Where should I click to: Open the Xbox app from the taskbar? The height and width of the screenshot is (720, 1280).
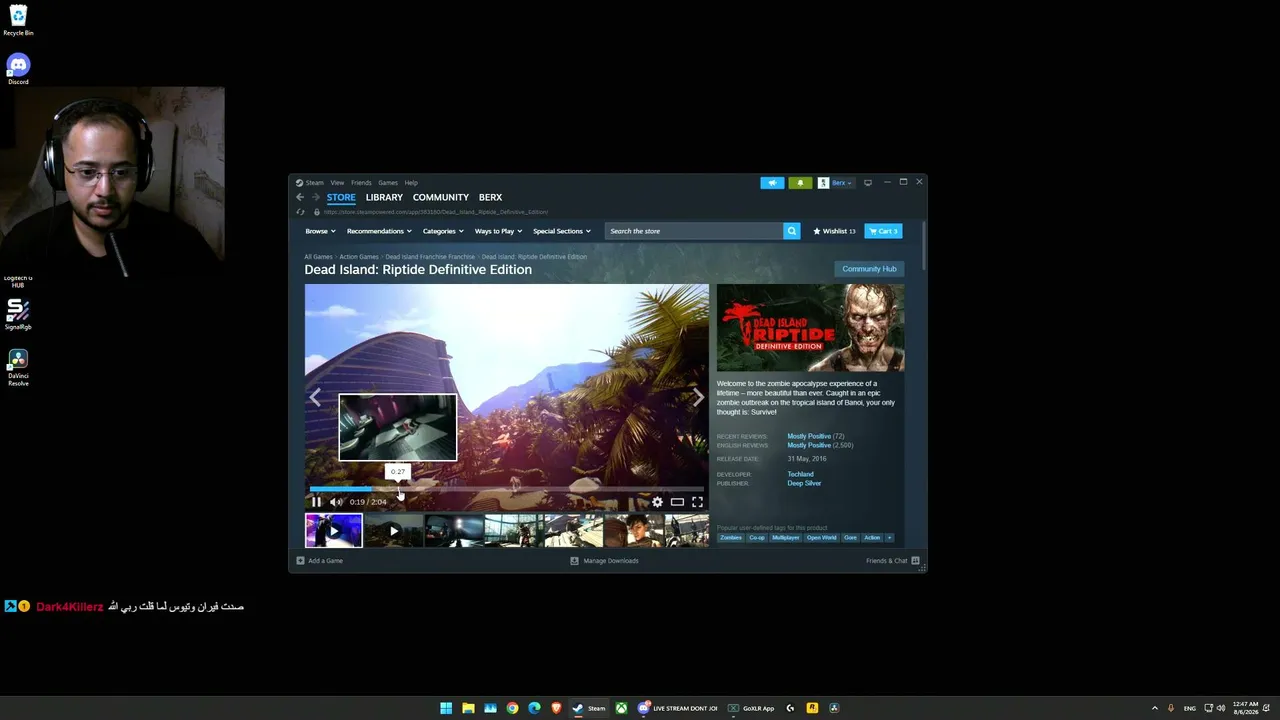point(621,708)
